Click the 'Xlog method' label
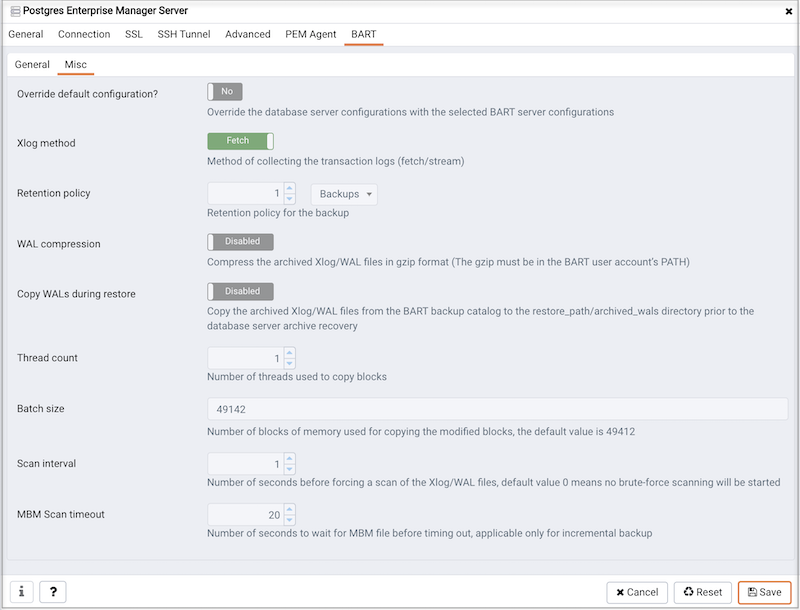Image resolution: width=800 pixels, height=610 pixels. (46, 143)
